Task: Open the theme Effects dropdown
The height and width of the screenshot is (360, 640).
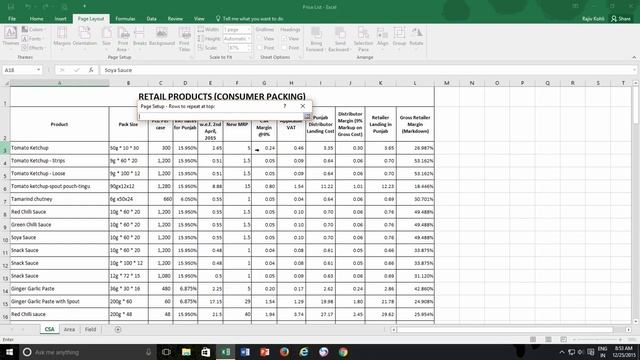Action: [x=33, y=48]
